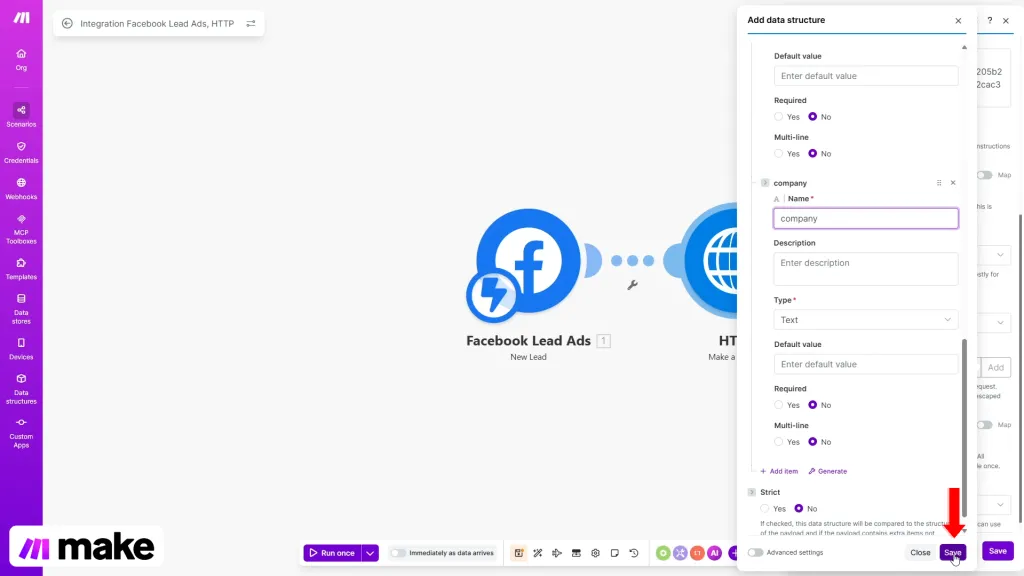Open help icon in the HTTP module panel
Screen dimensions: 1024x576
(x=989, y=21)
